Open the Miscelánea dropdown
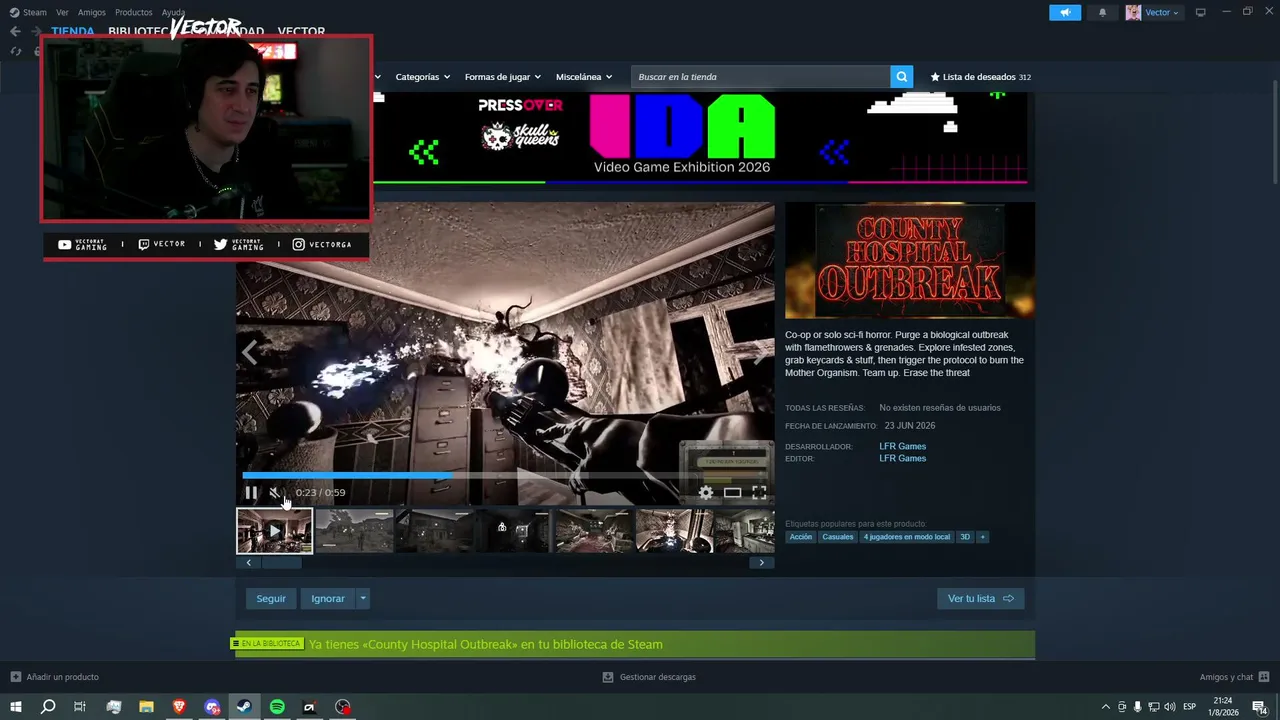1280x720 pixels. [x=584, y=77]
